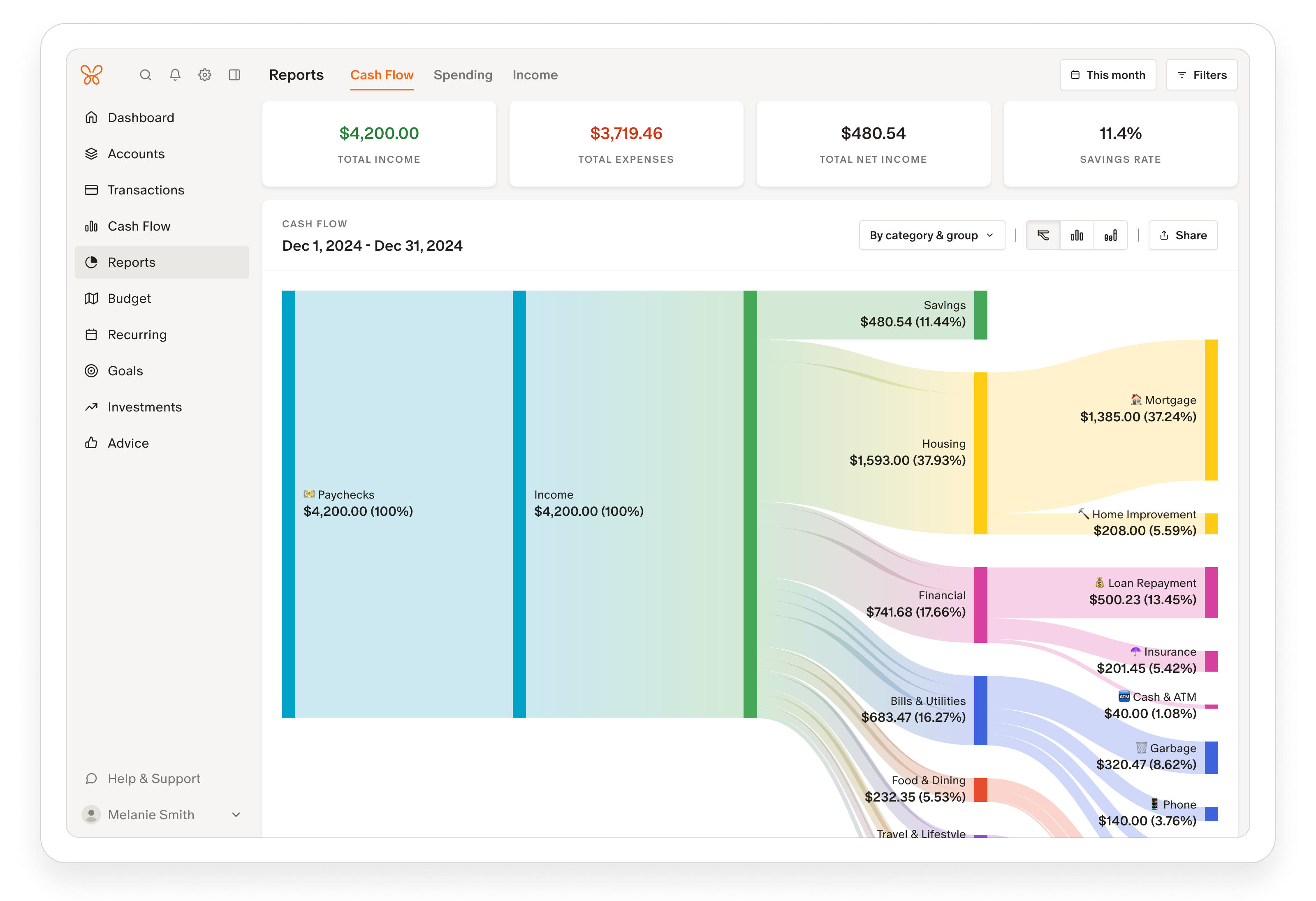Open the This month date selector
The image size is (1316, 901).
tap(1107, 74)
